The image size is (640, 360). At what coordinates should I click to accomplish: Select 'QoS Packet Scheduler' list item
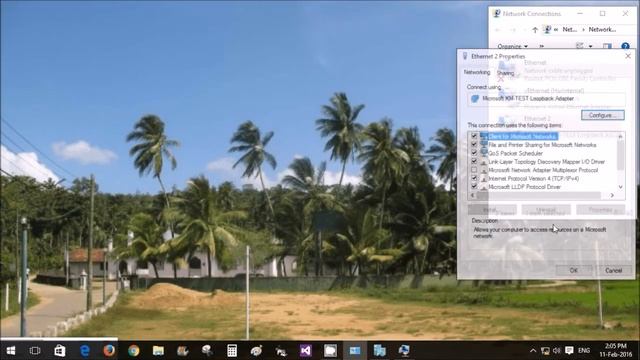[x=516, y=153]
